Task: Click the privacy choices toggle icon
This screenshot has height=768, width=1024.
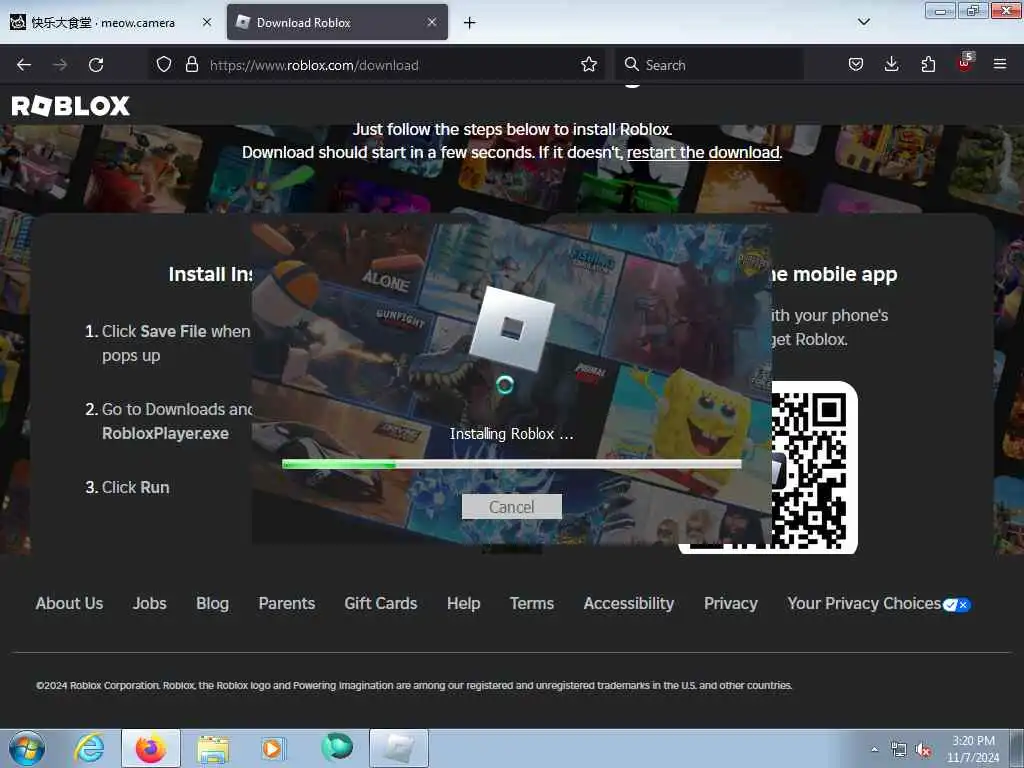Action: tap(957, 605)
